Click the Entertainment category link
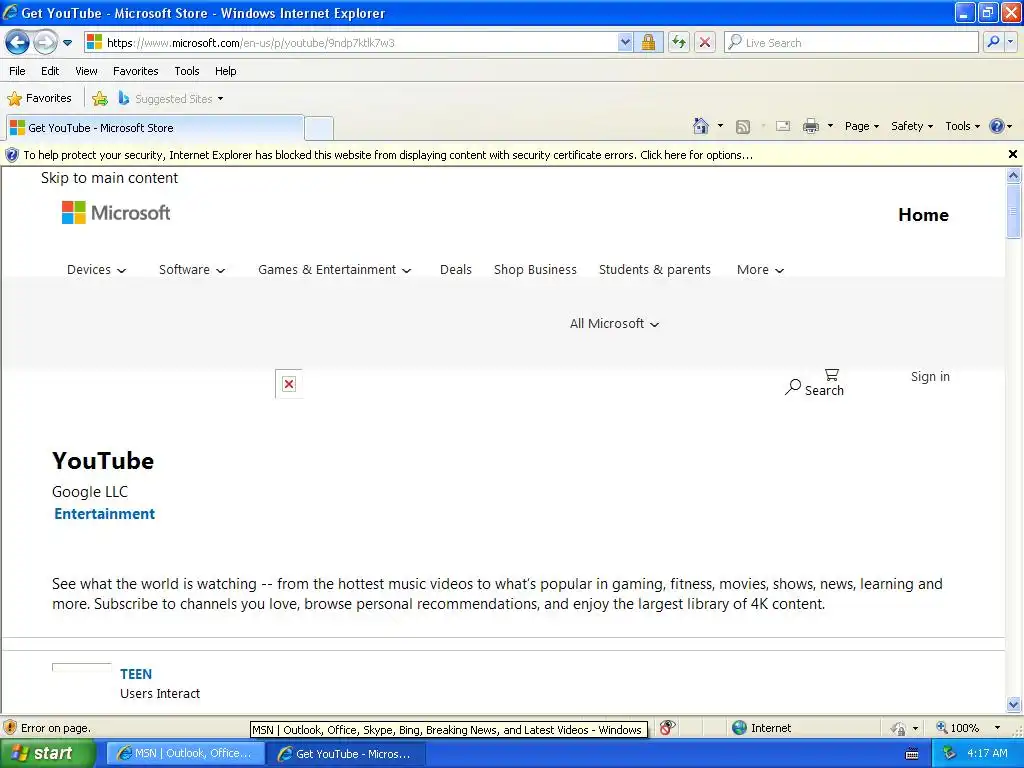Viewport: 1024px width, 768px height. click(x=104, y=514)
